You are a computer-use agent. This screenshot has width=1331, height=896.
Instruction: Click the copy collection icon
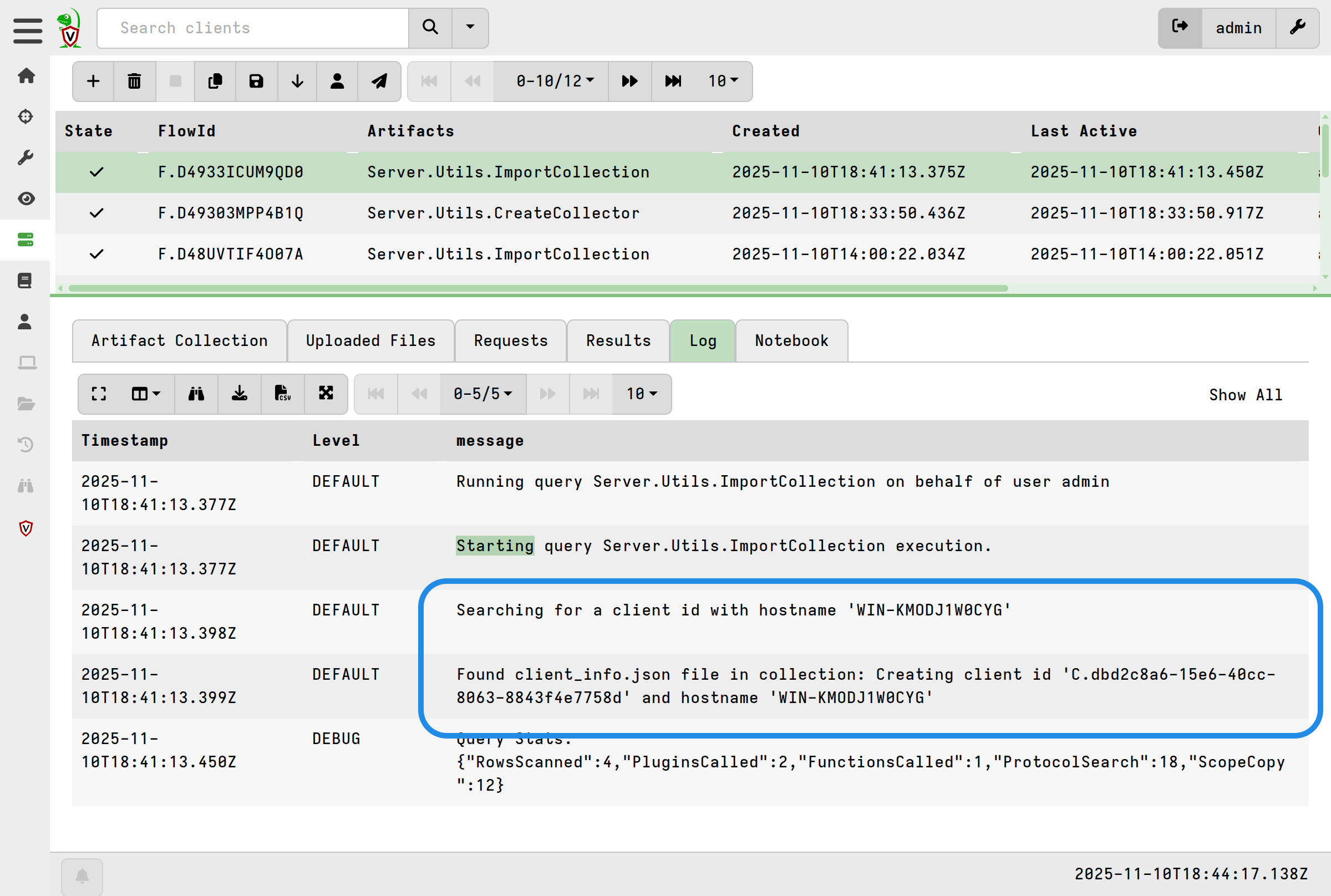click(215, 81)
